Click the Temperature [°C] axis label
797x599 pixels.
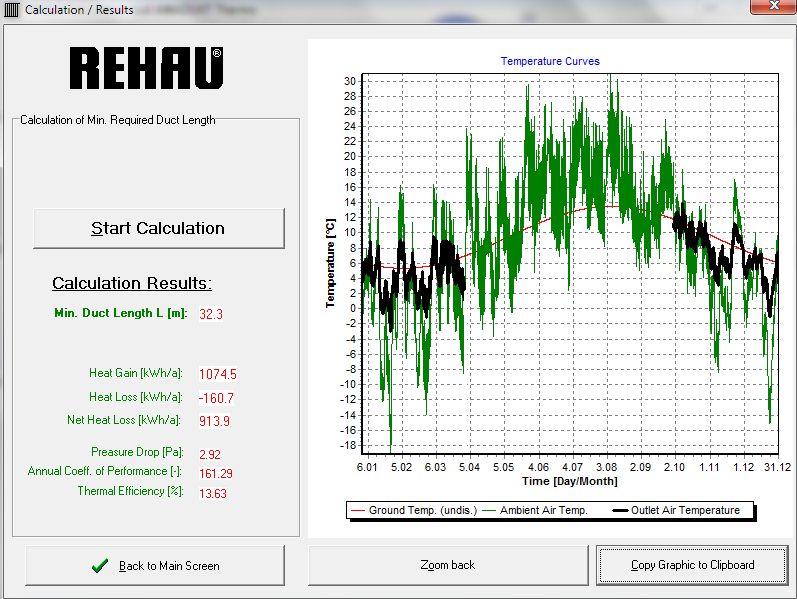329,265
